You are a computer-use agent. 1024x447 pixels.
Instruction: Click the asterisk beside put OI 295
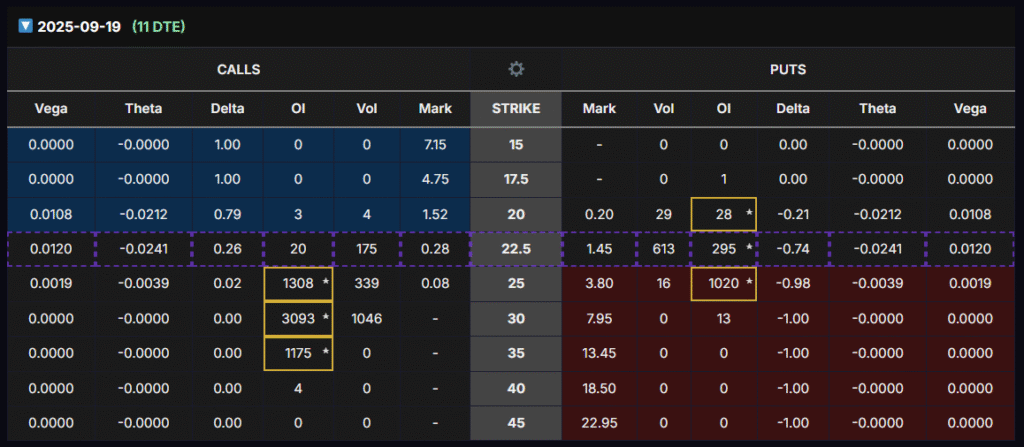(749, 249)
